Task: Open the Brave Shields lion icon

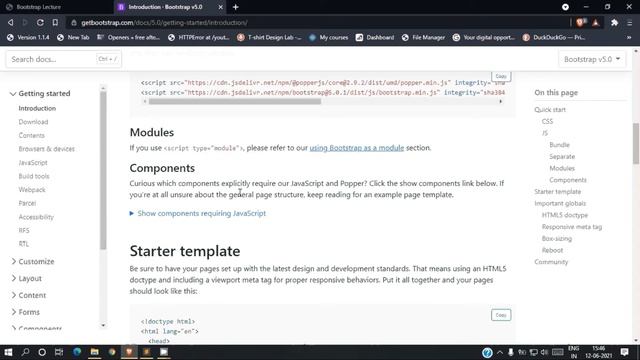Action: pos(580,22)
